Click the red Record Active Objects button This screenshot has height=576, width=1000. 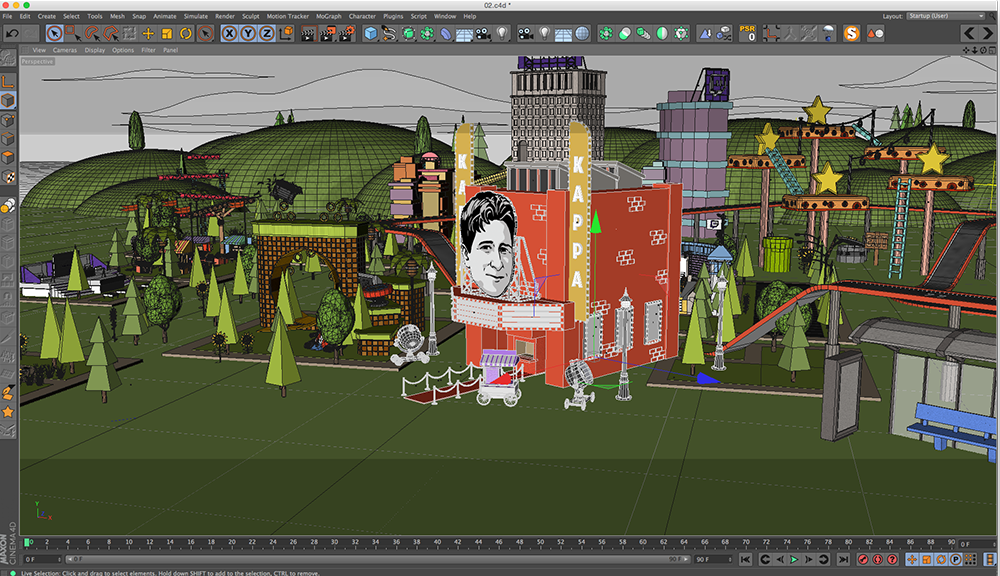(x=863, y=559)
